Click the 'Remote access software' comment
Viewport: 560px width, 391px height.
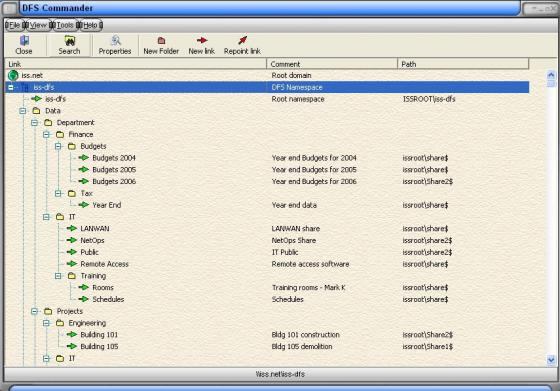310,264
